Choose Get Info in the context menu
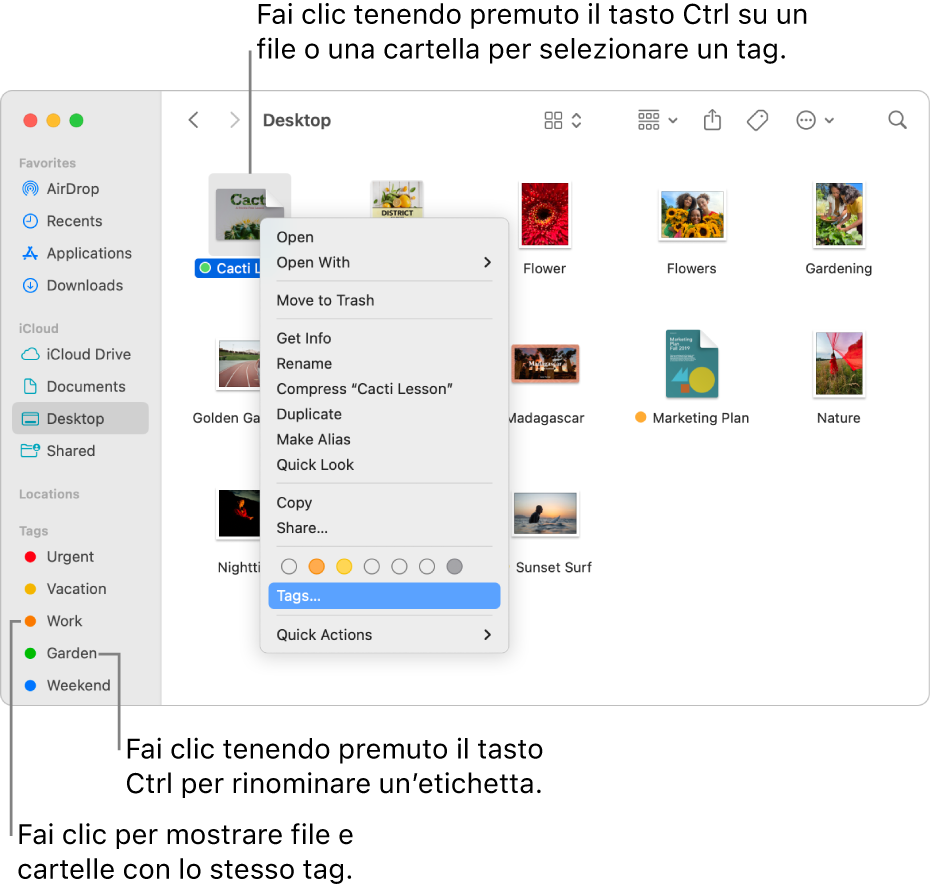This screenshot has height=896, width=931. [384, 338]
